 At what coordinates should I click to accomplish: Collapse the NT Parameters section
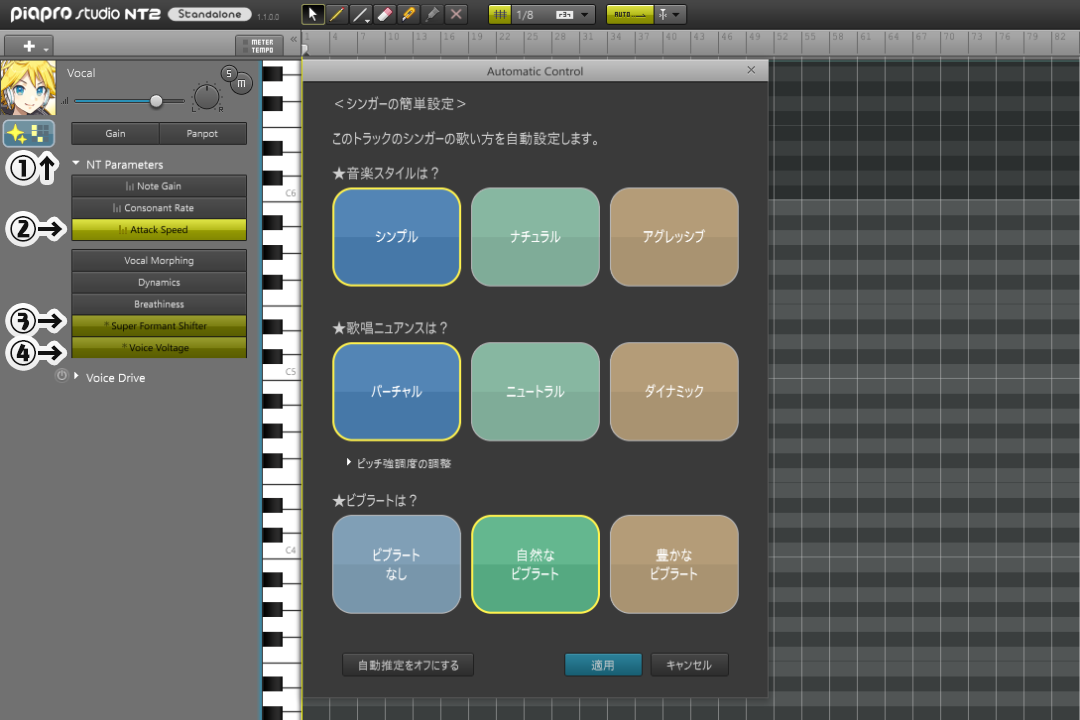pyautogui.click(x=76, y=164)
